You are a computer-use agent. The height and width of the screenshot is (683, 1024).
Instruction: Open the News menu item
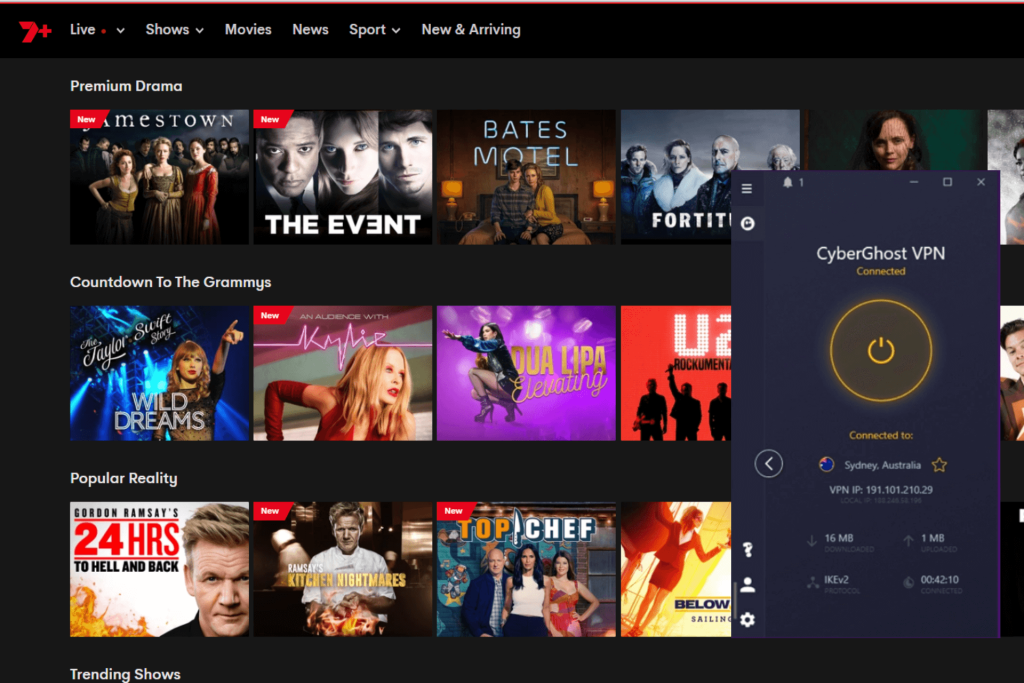310,30
